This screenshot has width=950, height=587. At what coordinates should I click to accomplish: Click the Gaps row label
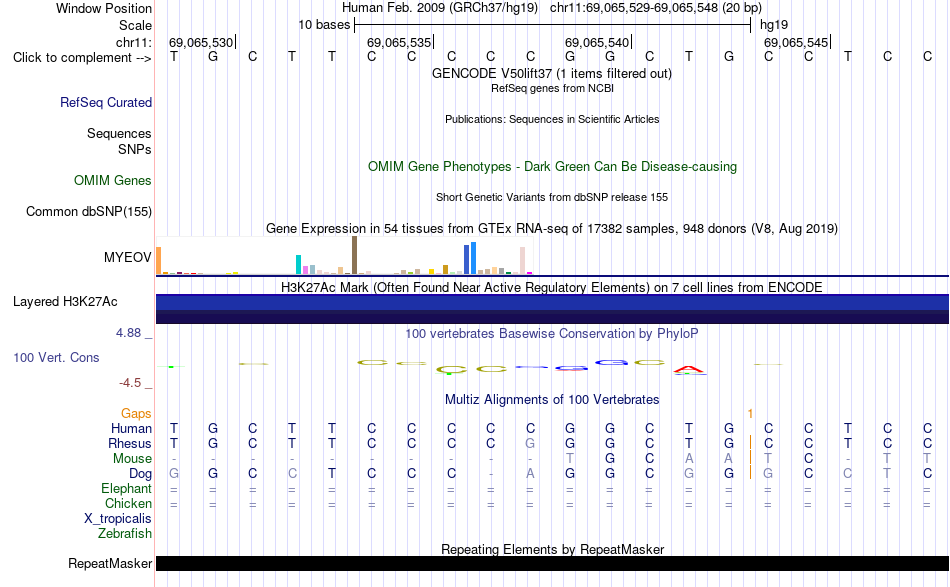pyautogui.click(x=136, y=413)
